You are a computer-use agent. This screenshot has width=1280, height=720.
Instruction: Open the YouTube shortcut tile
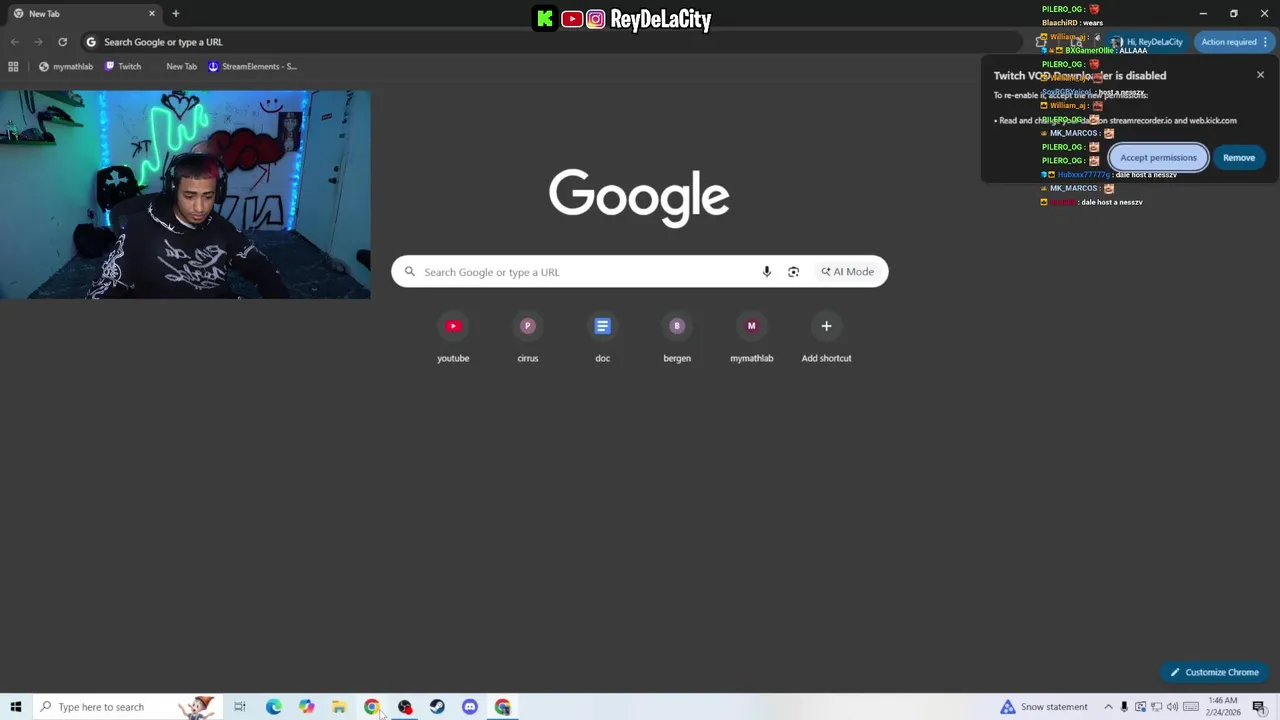(453, 338)
